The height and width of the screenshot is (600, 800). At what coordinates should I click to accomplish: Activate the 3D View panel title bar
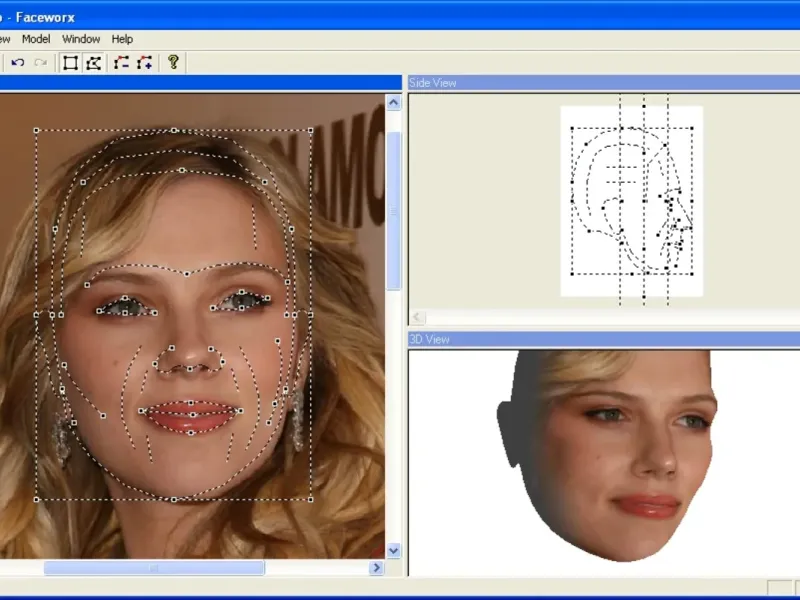(x=604, y=339)
